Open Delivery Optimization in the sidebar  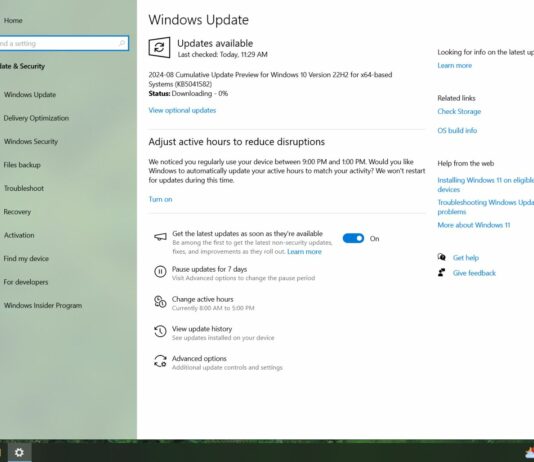(x=36, y=118)
